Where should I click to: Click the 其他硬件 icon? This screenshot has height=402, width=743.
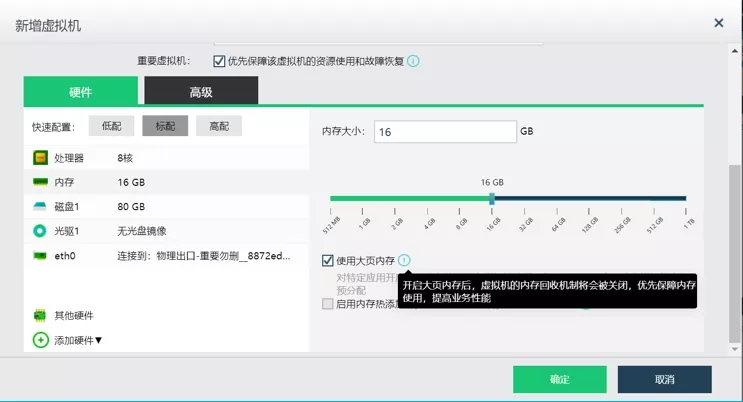[40, 315]
